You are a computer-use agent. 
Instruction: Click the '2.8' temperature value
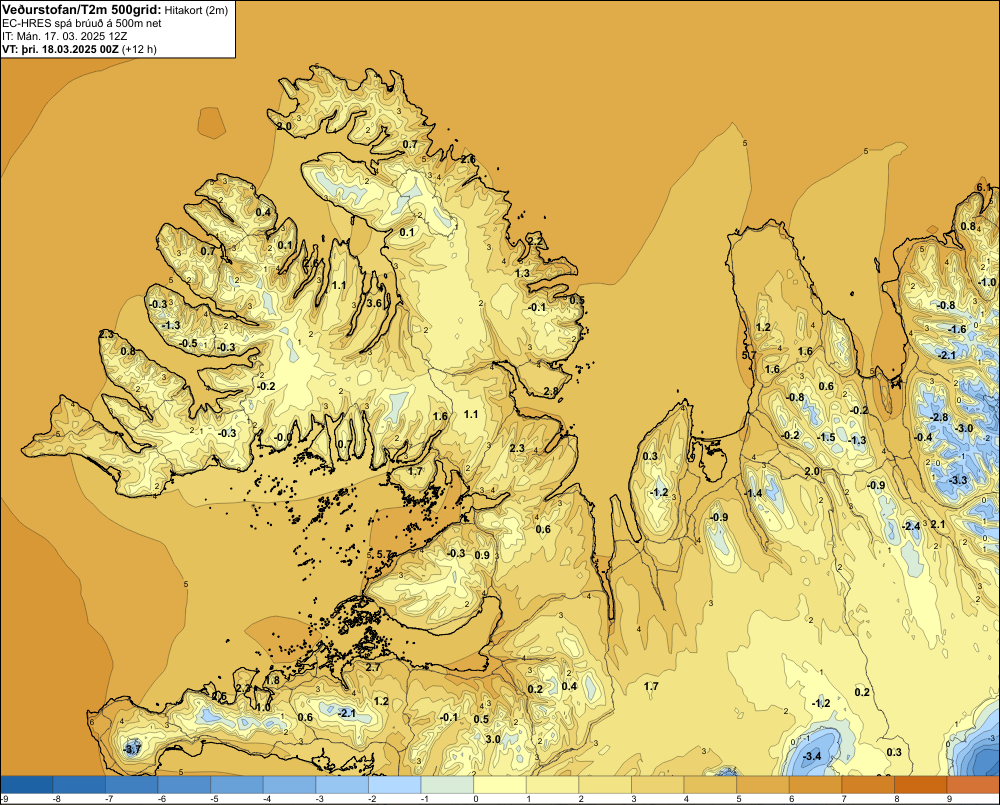551,391
